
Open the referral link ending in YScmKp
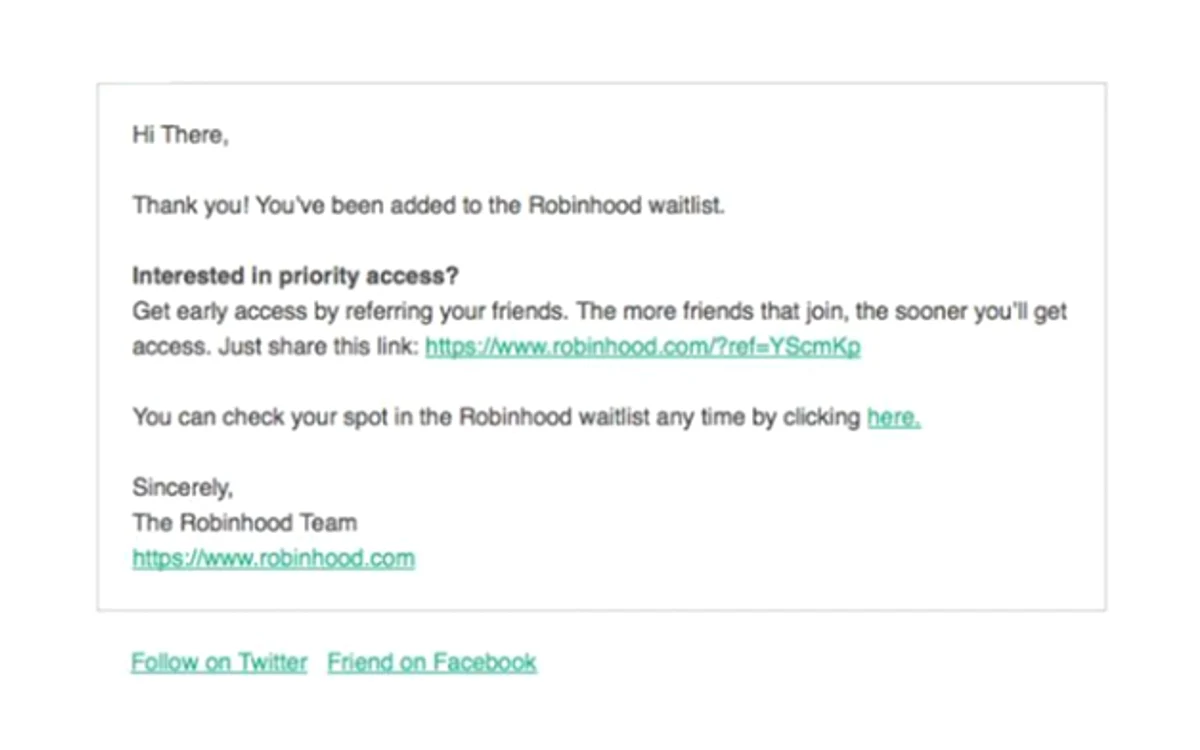643,347
